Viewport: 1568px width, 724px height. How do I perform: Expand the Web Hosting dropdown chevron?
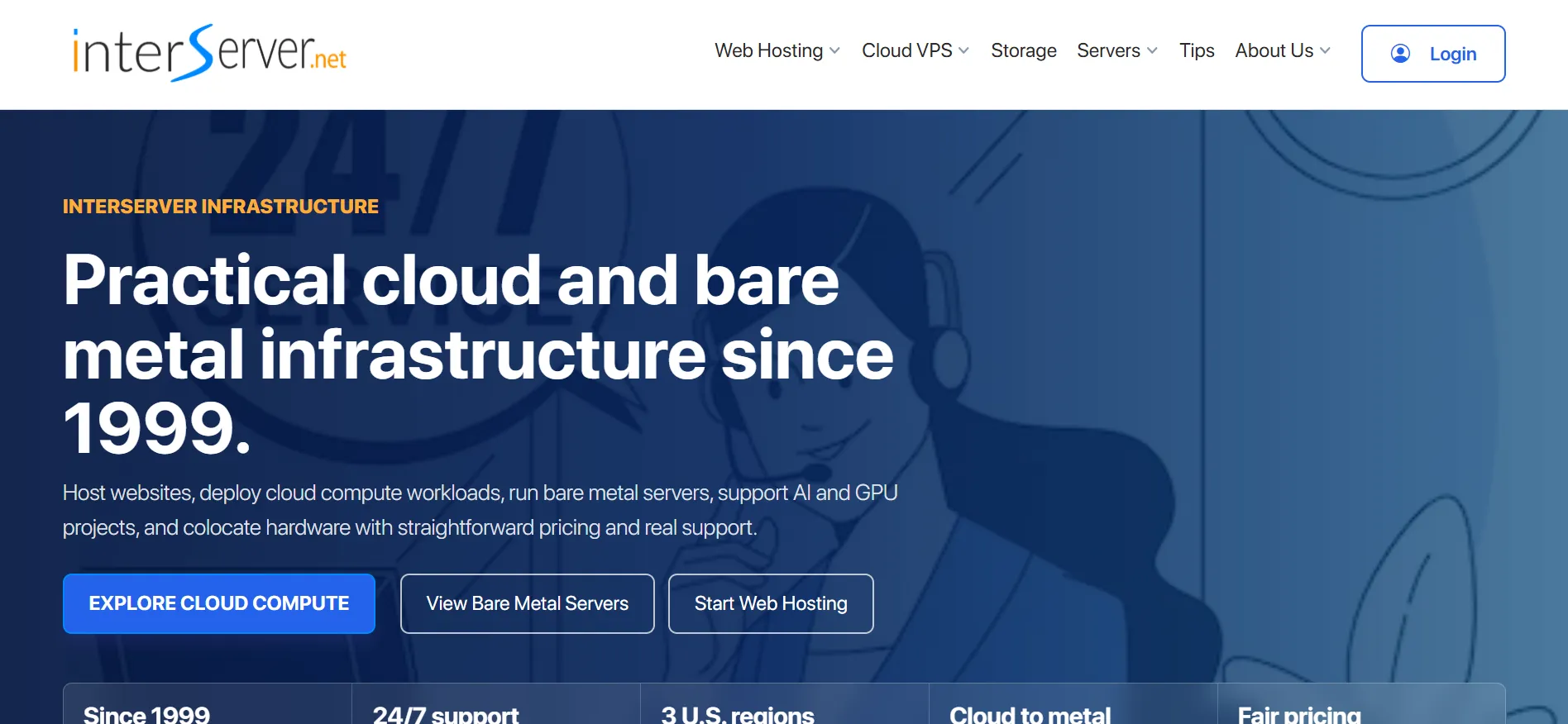click(x=834, y=51)
